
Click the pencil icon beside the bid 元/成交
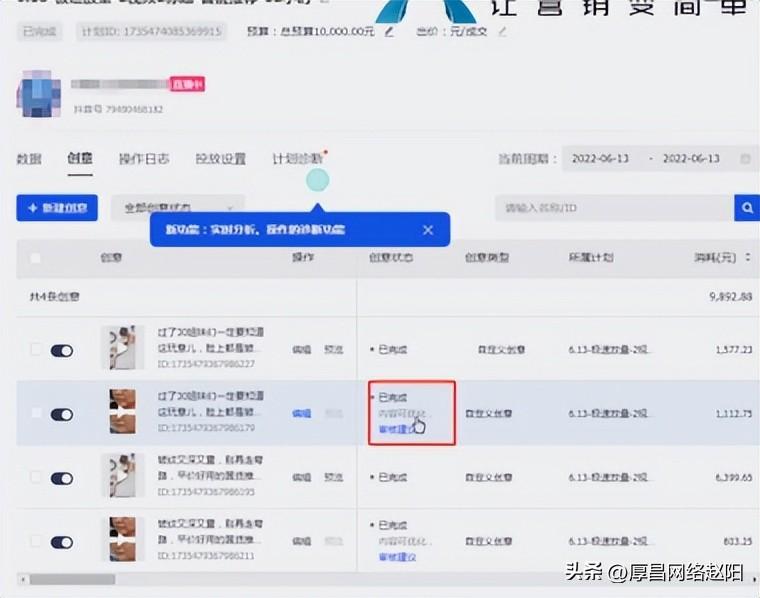click(502, 32)
